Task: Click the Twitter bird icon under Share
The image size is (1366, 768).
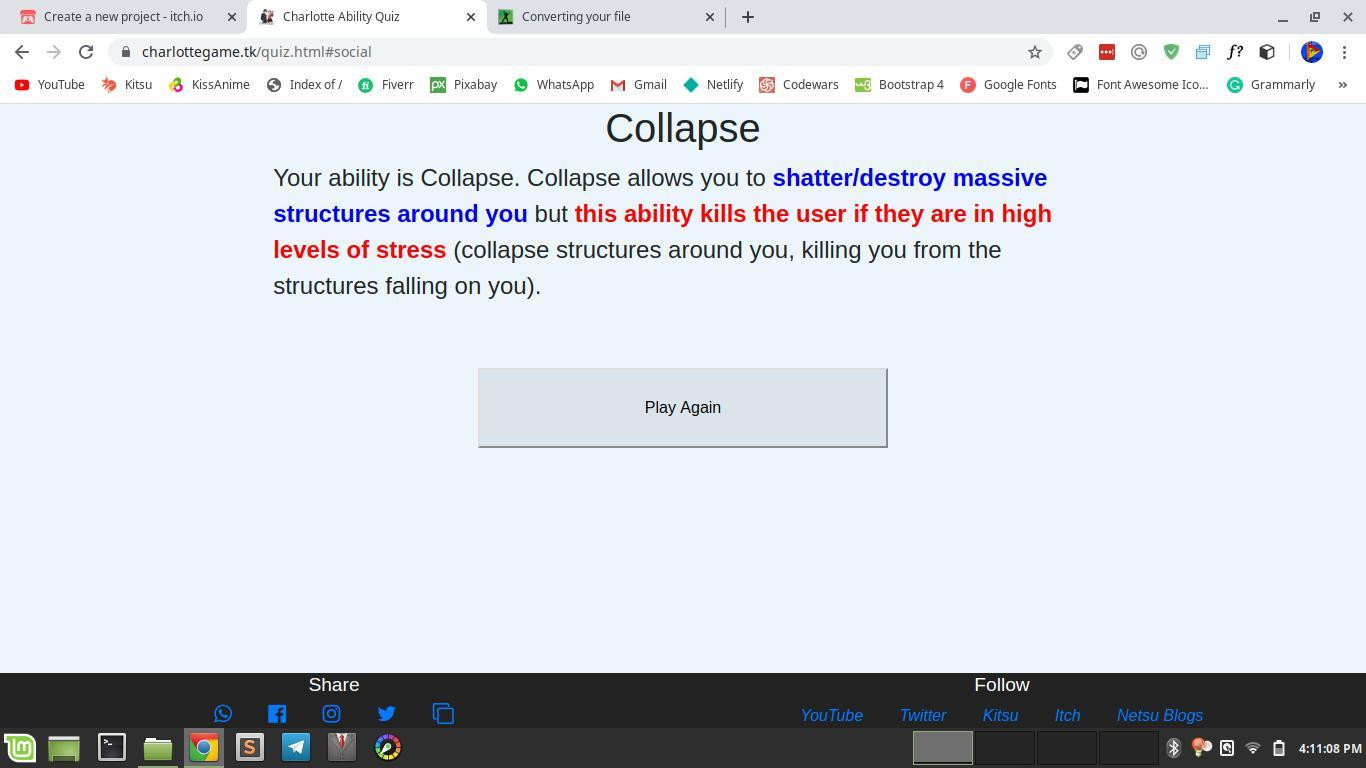Action: click(x=386, y=714)
